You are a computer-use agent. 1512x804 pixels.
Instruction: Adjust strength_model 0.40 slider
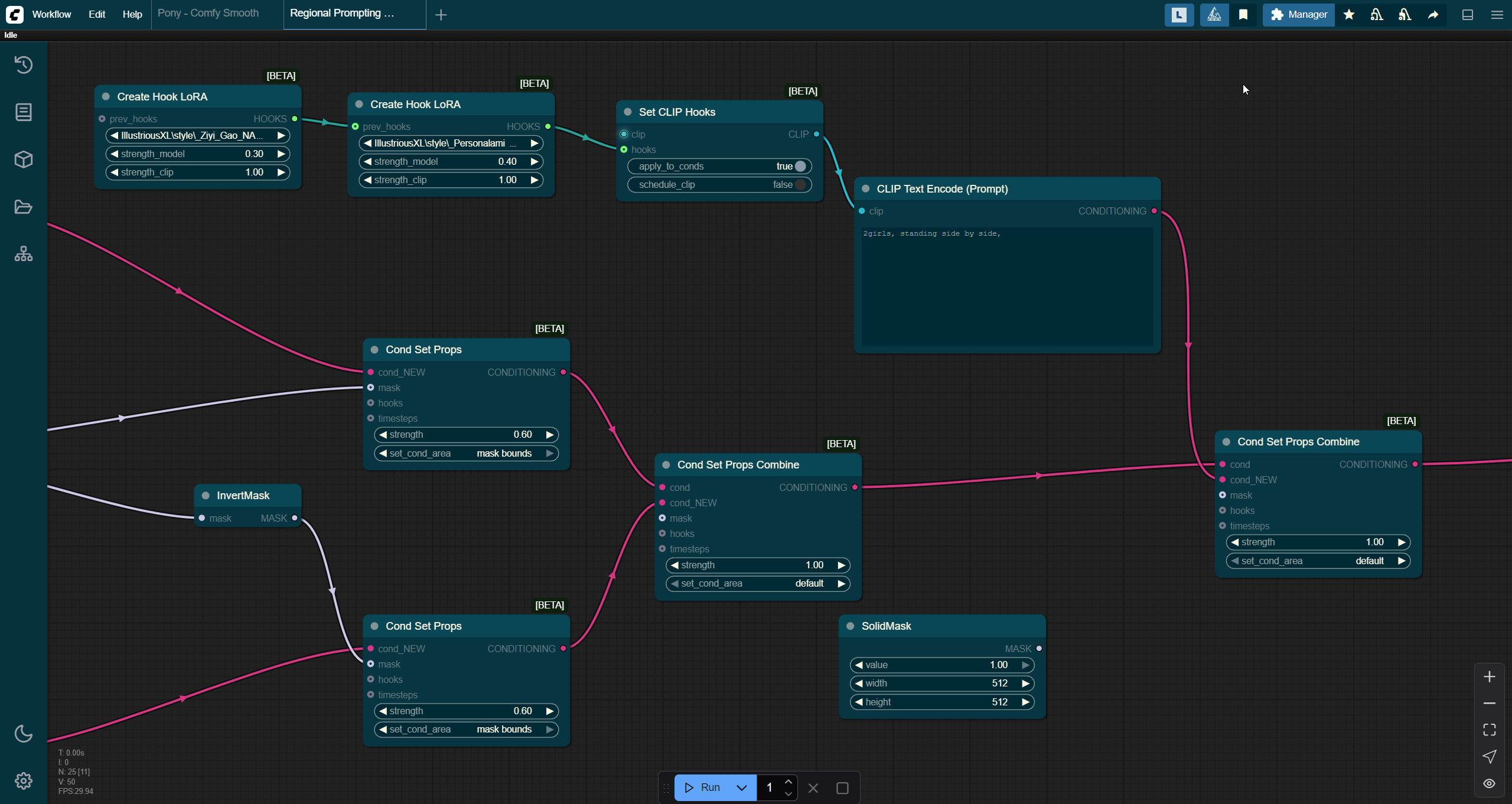(451, 161)
